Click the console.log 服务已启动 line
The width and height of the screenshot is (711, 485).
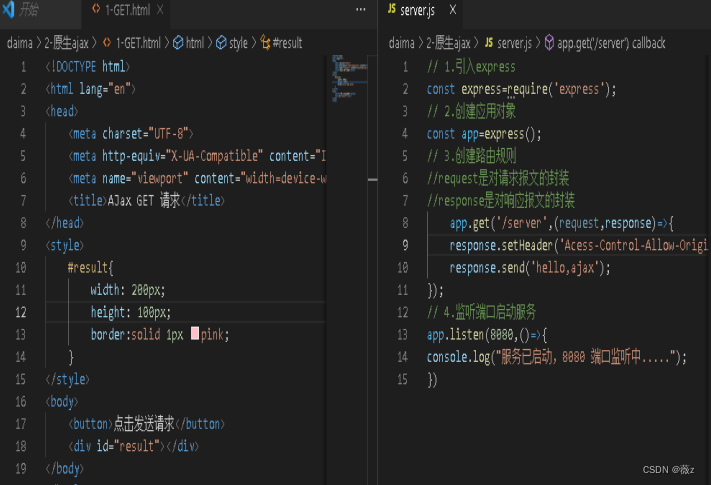click(556, 357)
